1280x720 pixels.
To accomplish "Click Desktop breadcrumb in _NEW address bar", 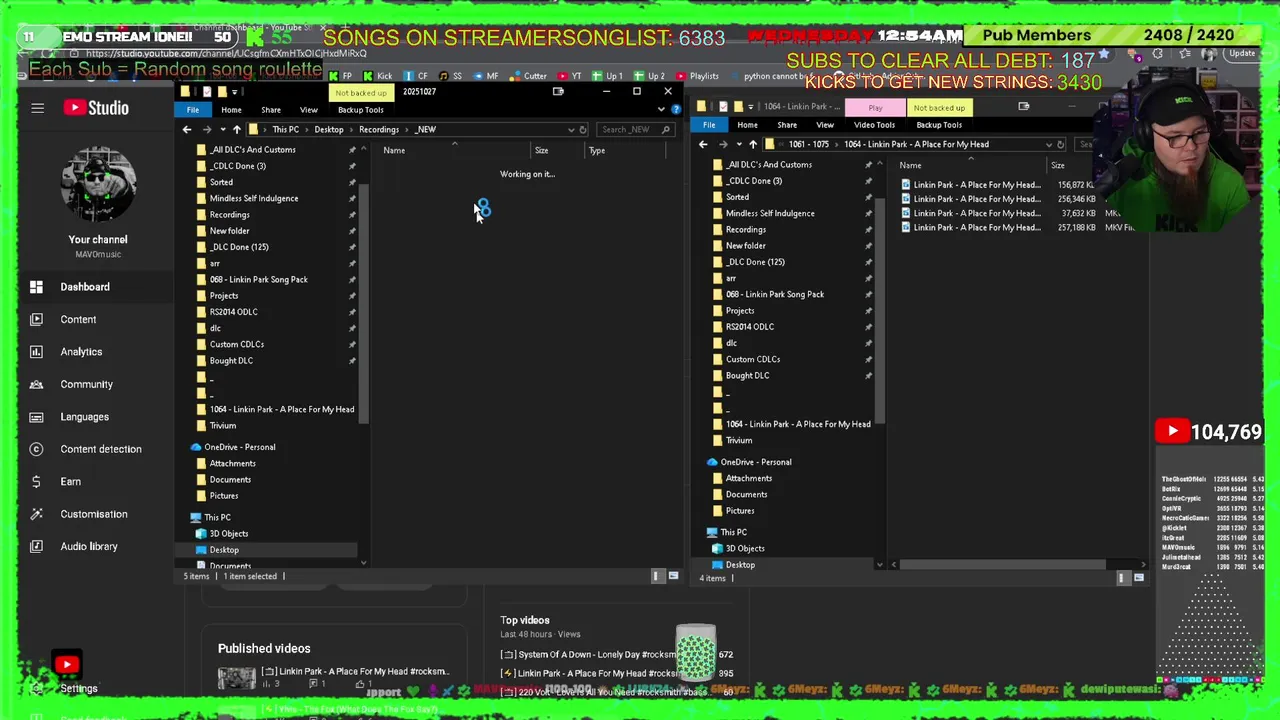I will tap(328, 129).
